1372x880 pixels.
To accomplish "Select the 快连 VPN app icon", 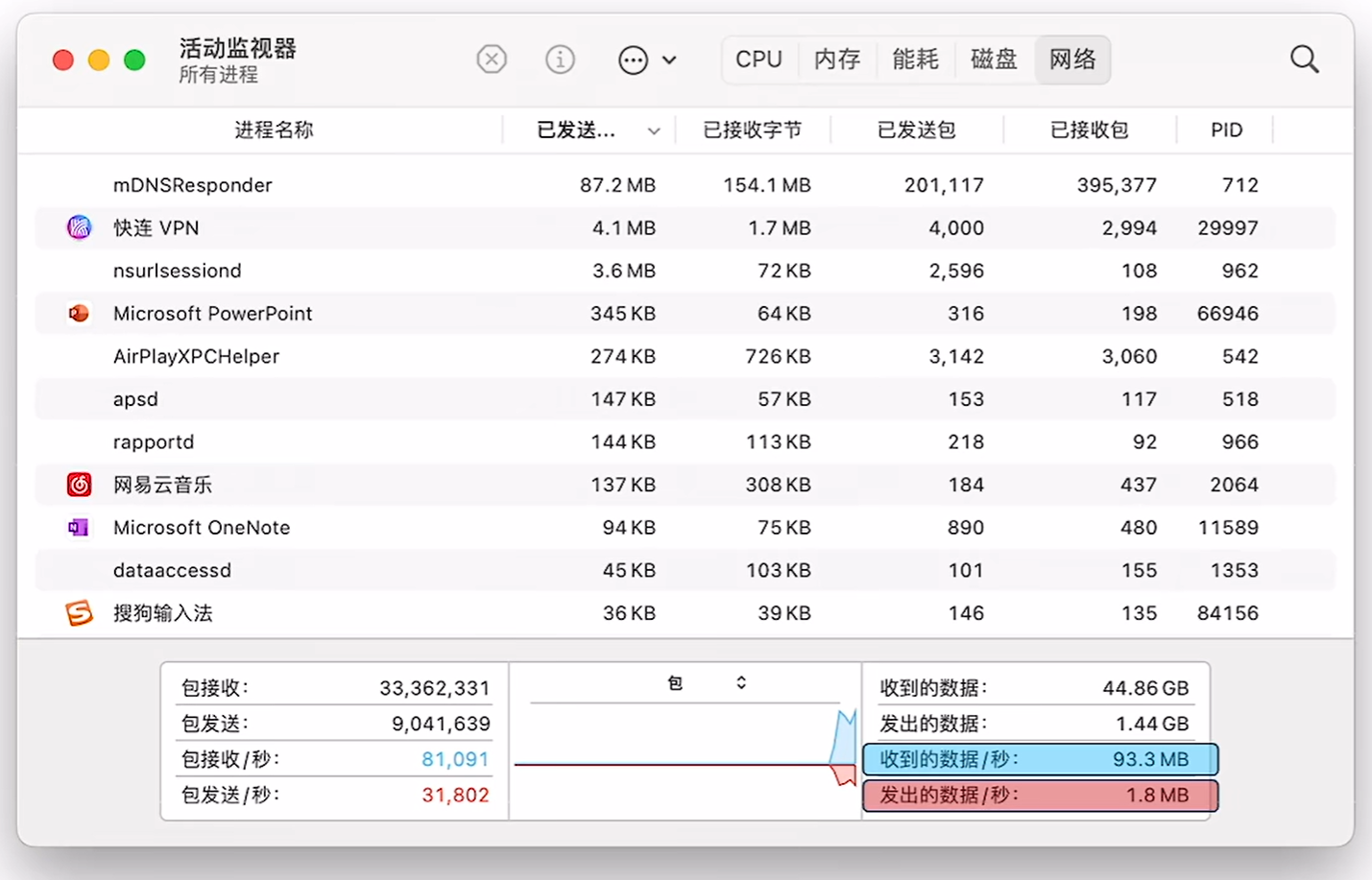I will [79, 227].
